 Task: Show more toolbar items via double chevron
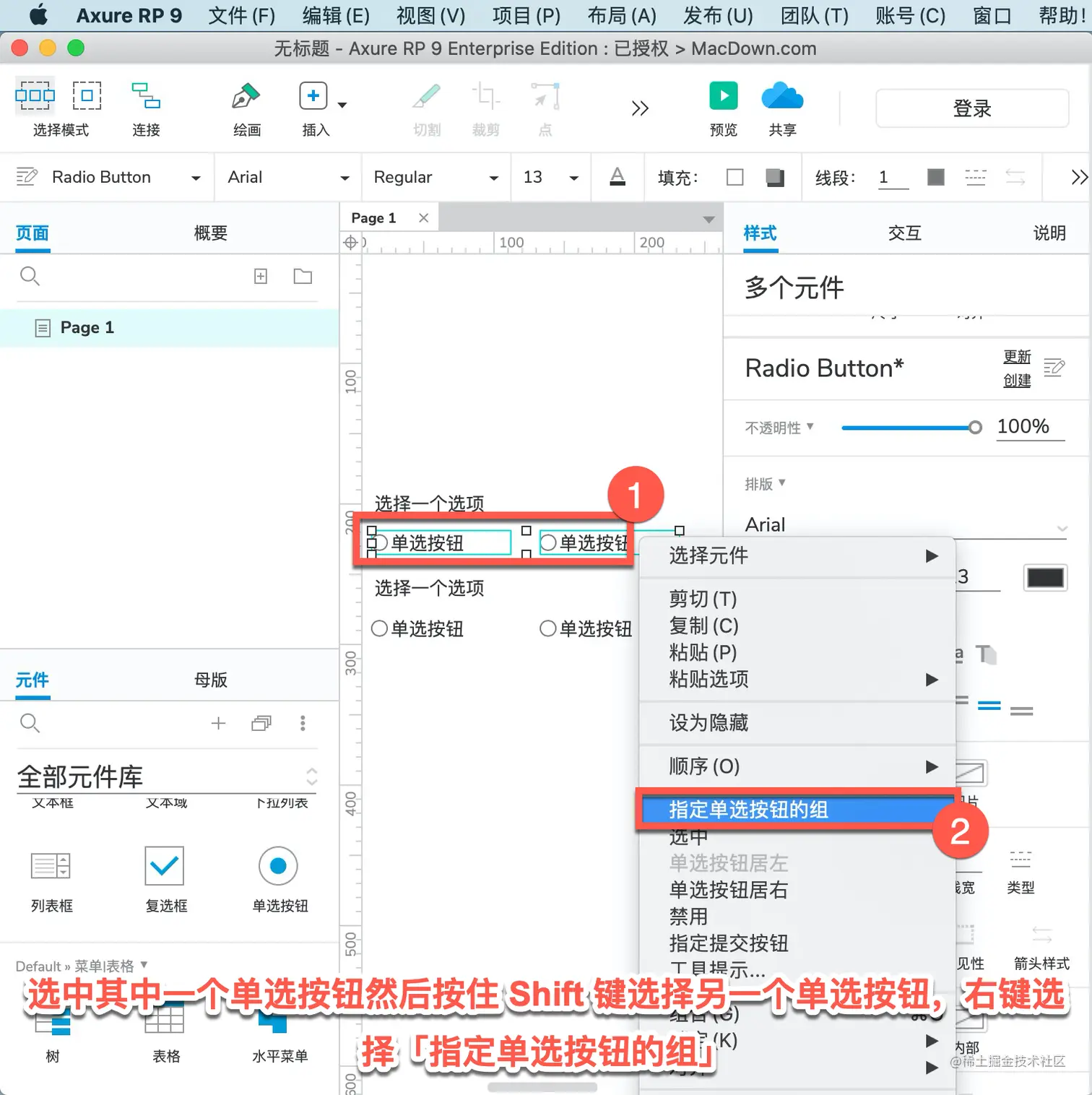click(640, 108)
